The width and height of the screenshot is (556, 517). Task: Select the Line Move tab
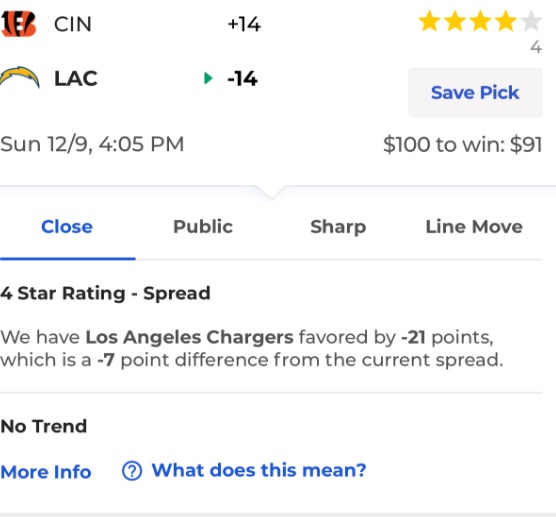(x=474, y=227)
